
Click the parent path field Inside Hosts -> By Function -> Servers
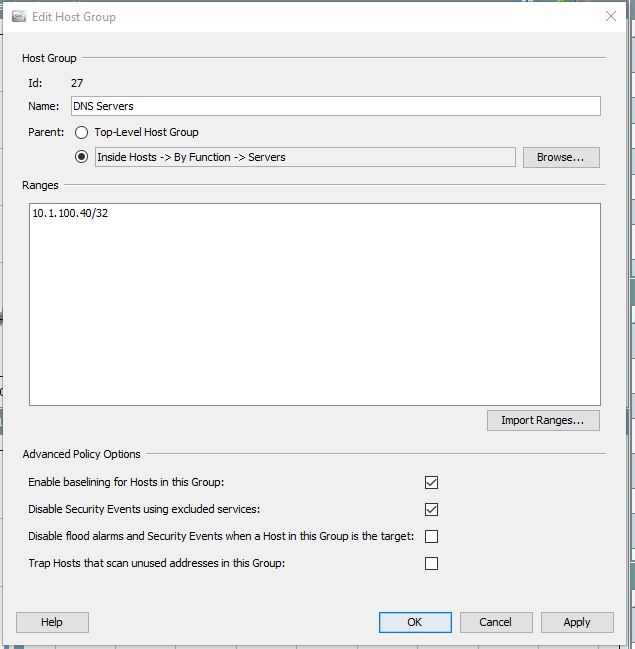[305, 157]
